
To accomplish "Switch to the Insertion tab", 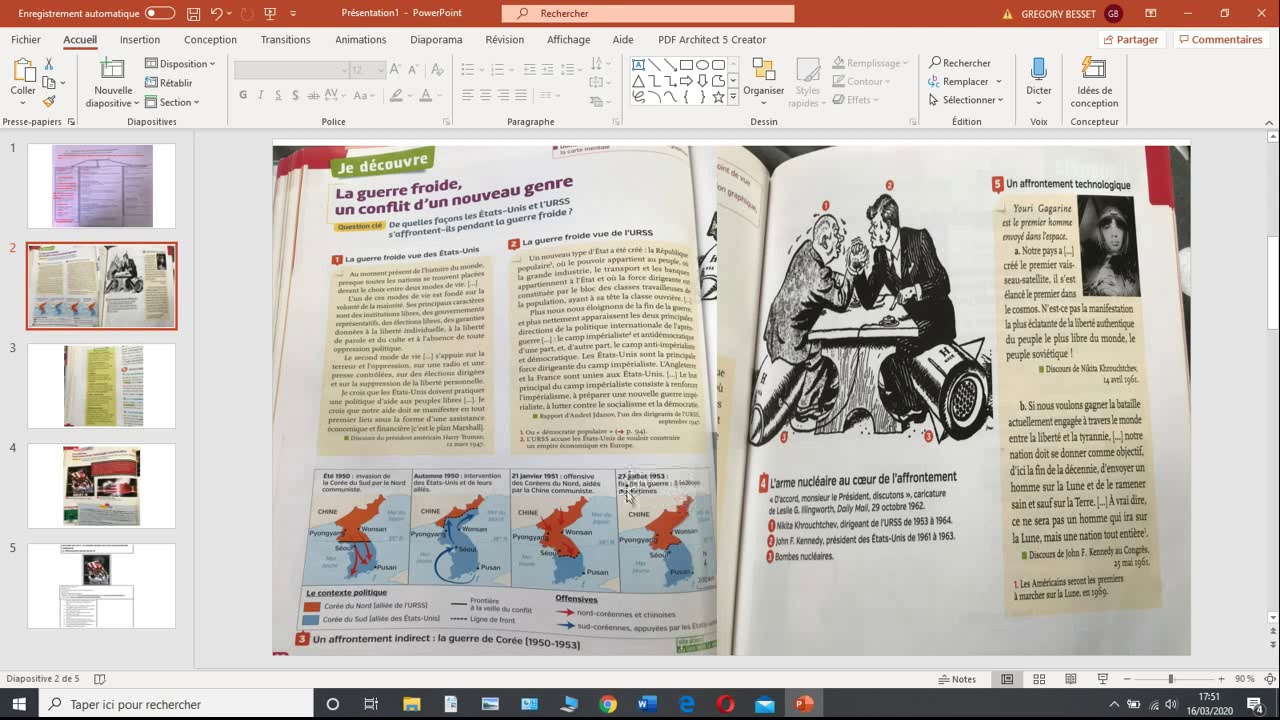I will click(x=140, y=40).
